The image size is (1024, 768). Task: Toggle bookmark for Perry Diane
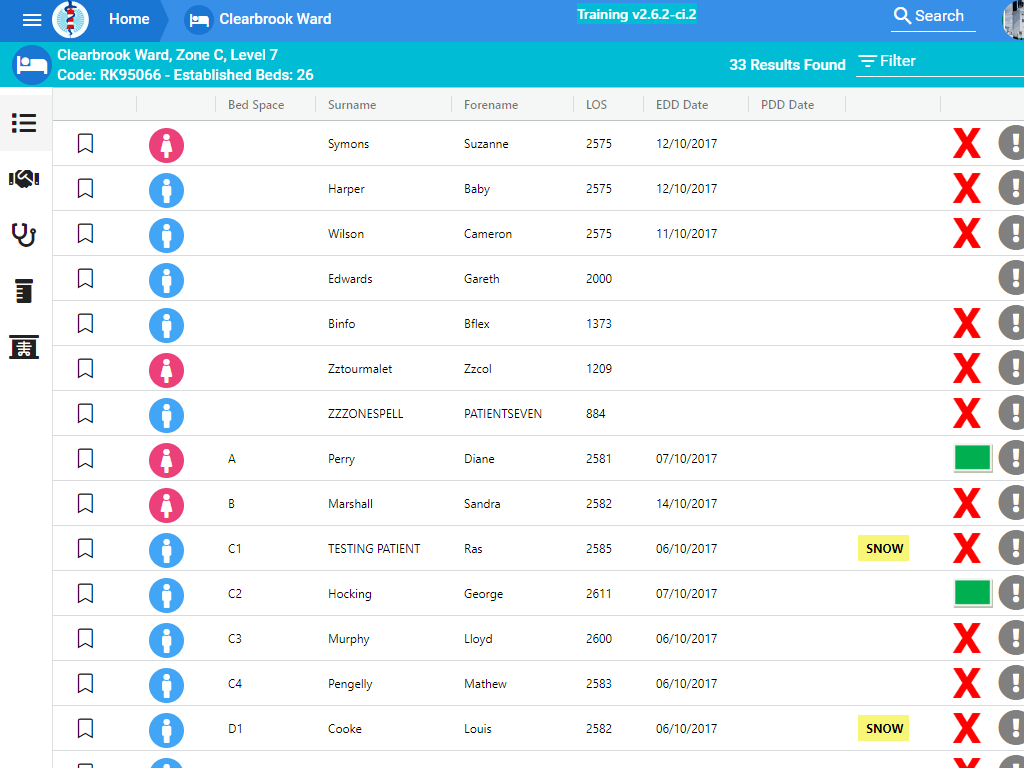[x=86, y=458]
